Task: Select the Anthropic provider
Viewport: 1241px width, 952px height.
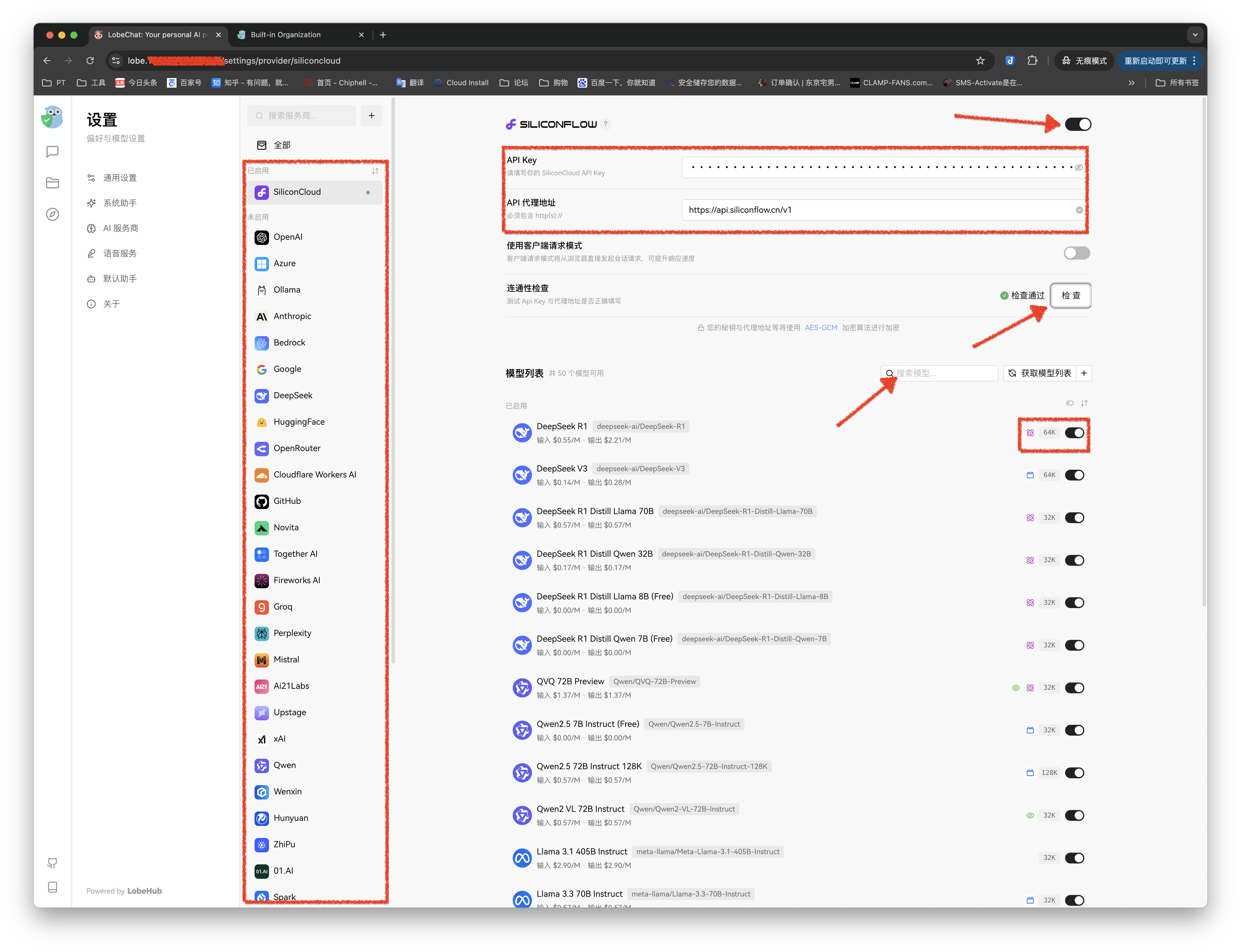Action: click(315, 316)
